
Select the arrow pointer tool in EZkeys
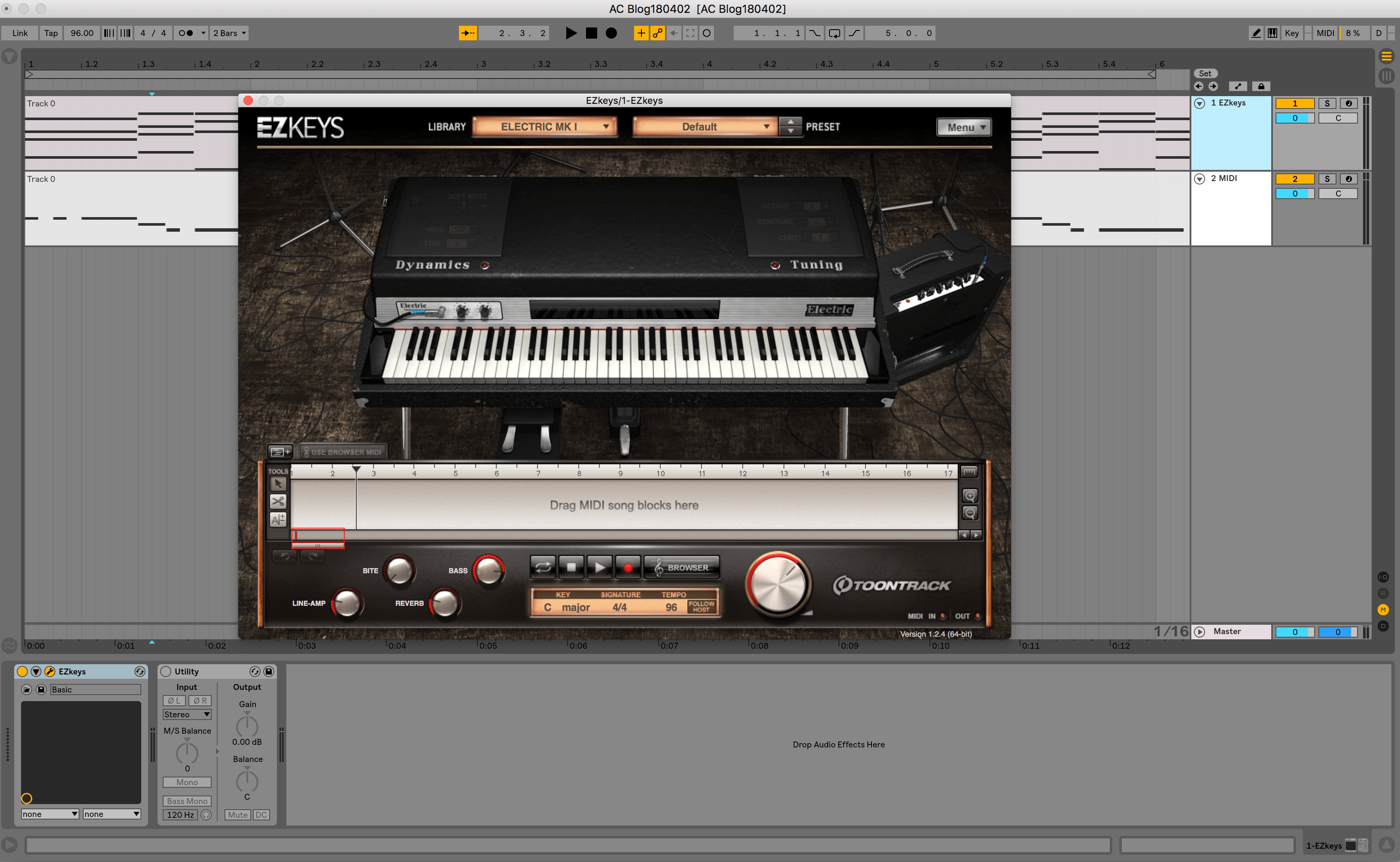[x=279, y=484]
